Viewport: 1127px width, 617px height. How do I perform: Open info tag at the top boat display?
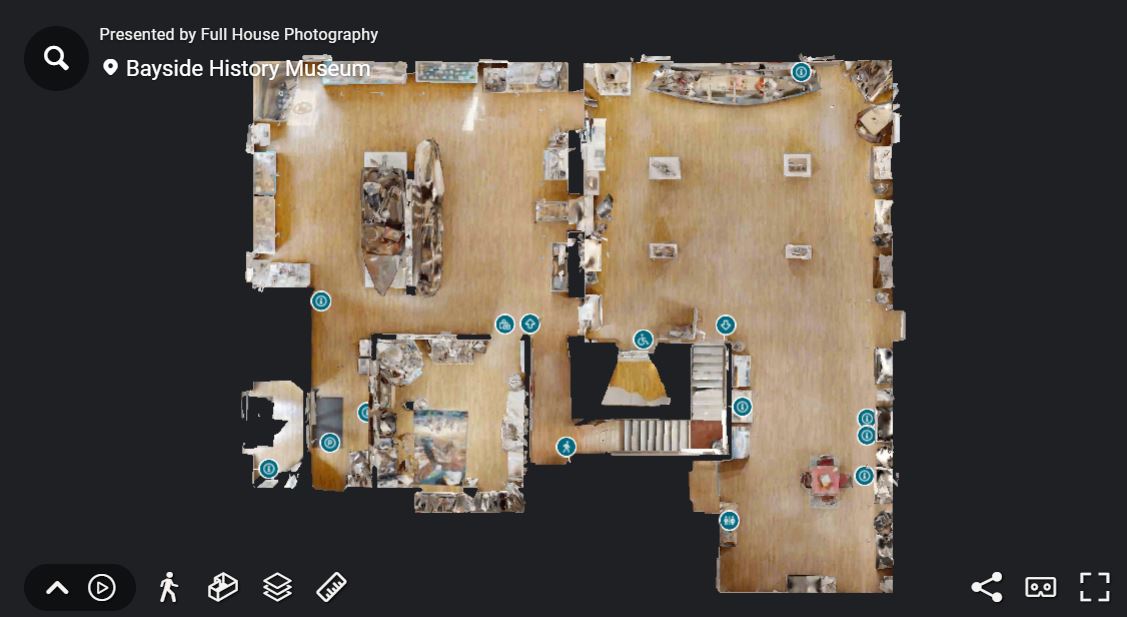801,72
